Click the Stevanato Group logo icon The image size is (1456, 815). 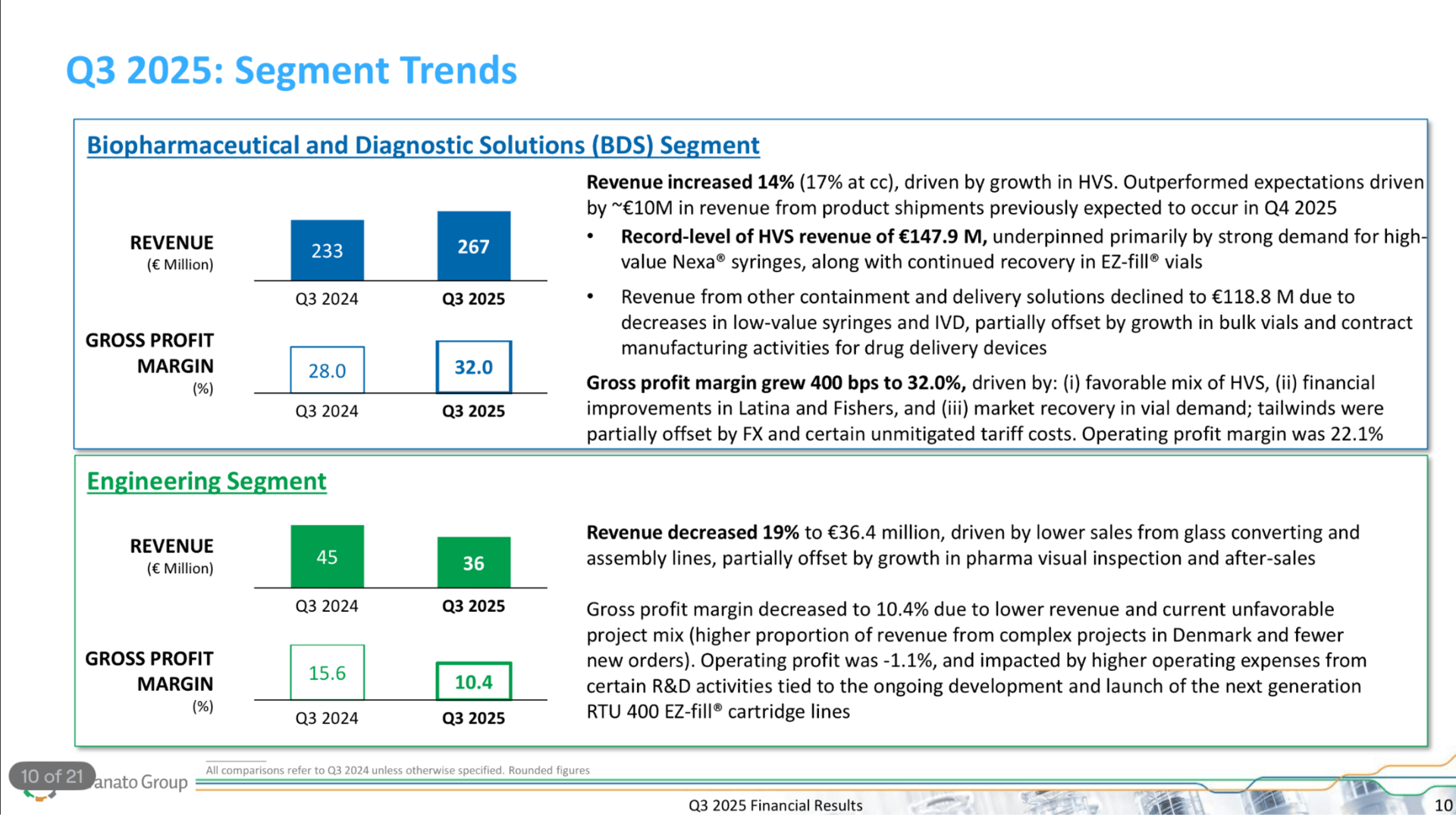point(38,795)
